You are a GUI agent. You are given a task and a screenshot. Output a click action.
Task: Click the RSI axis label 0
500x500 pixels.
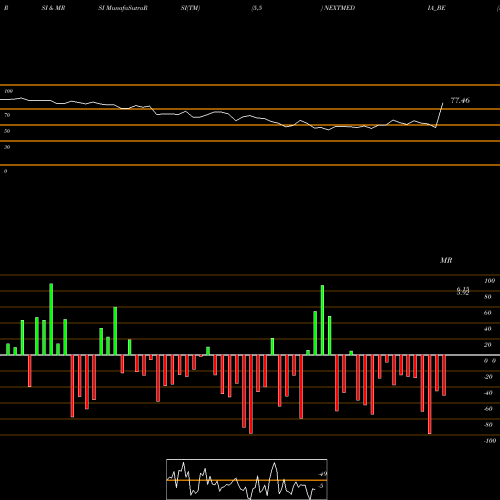pos(5,171)
